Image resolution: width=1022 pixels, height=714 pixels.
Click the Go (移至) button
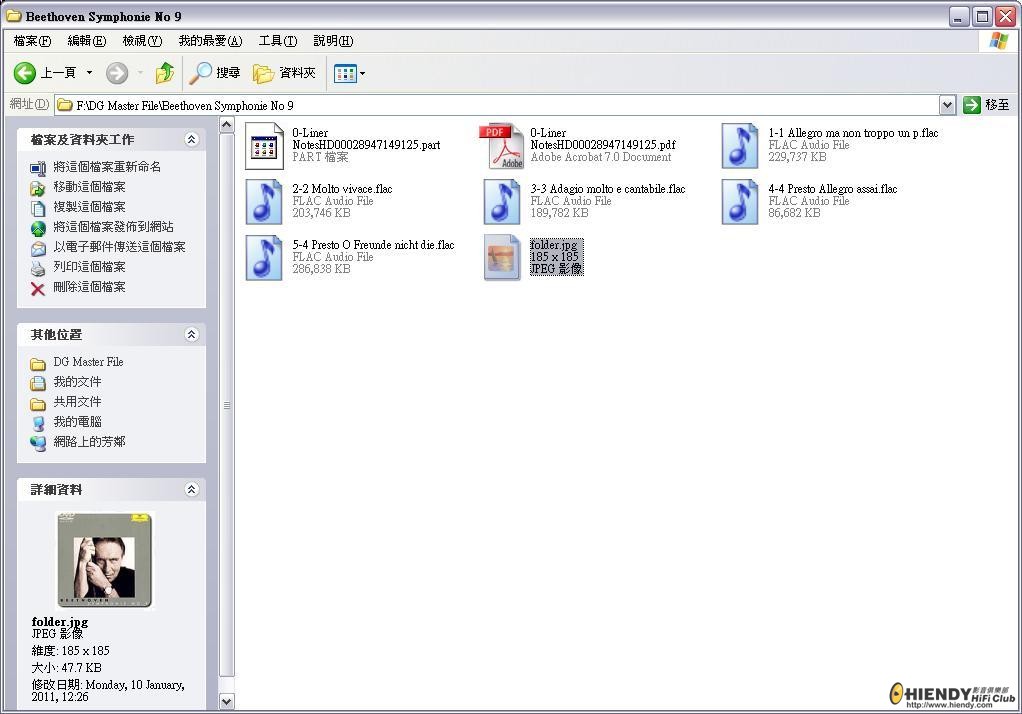click(x=986, y=105)
